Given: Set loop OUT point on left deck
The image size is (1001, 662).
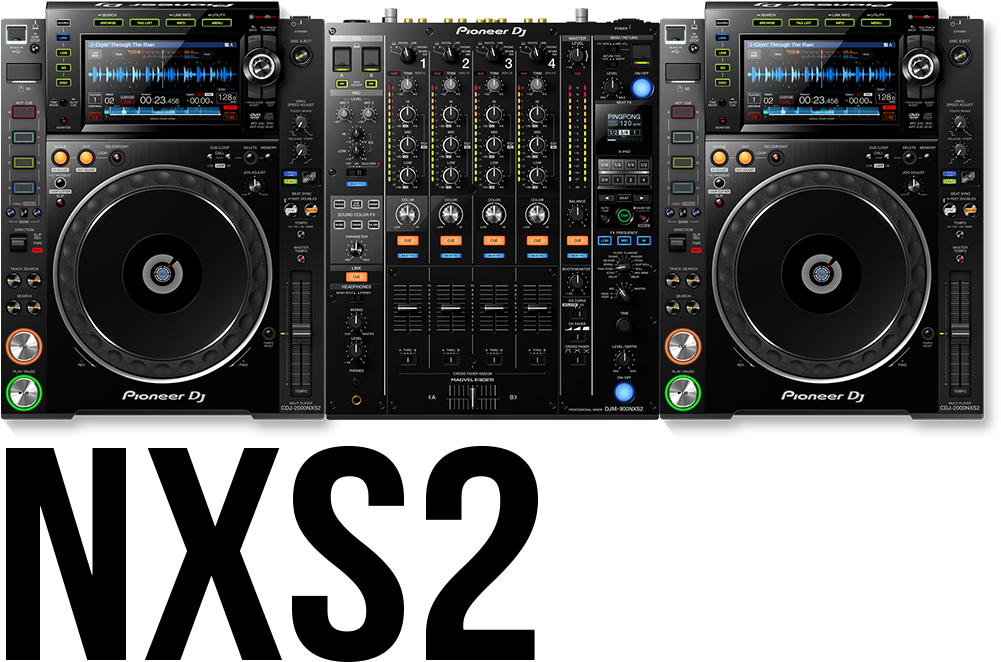Looking at the screenshot, I should (x=86, y=157).
